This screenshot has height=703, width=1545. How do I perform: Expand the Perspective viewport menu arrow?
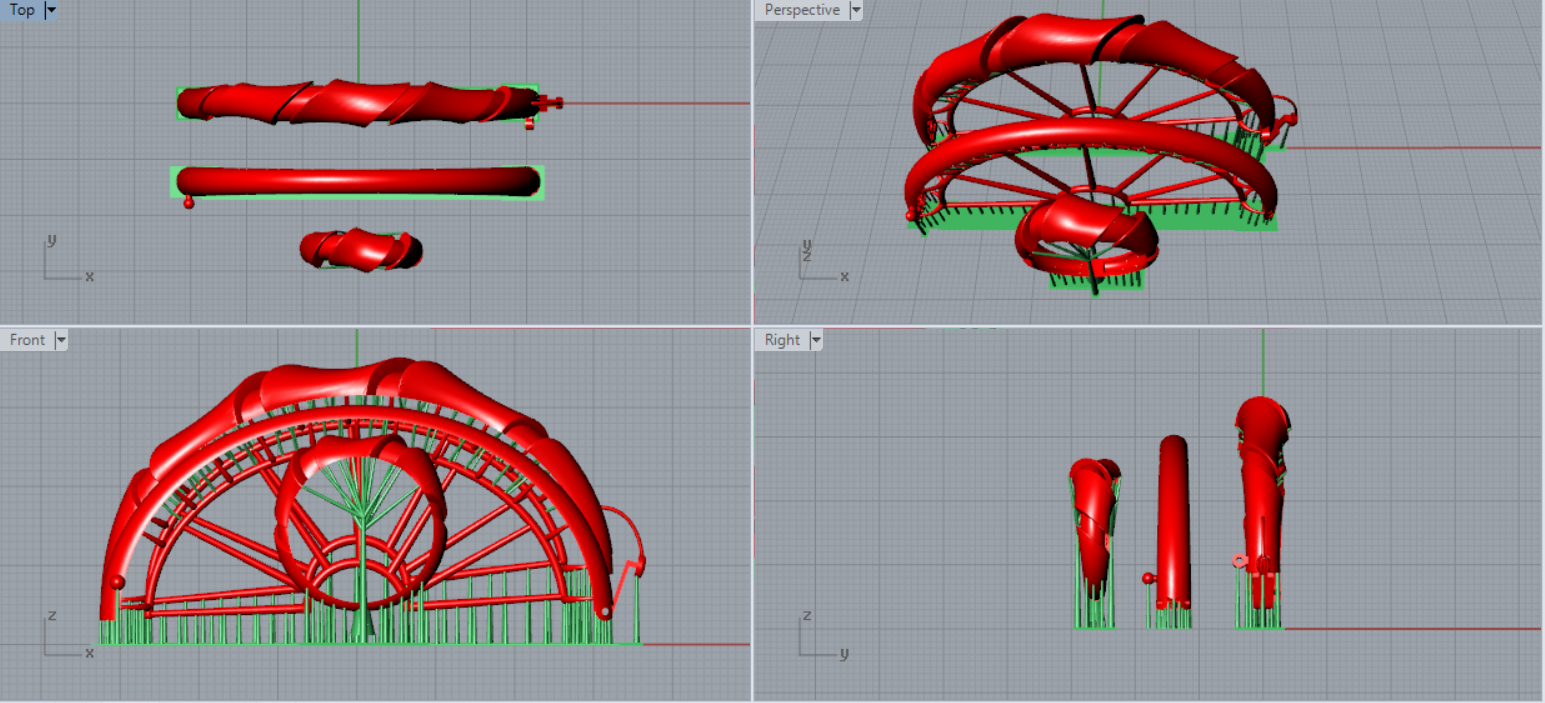(x=855, y=10)
